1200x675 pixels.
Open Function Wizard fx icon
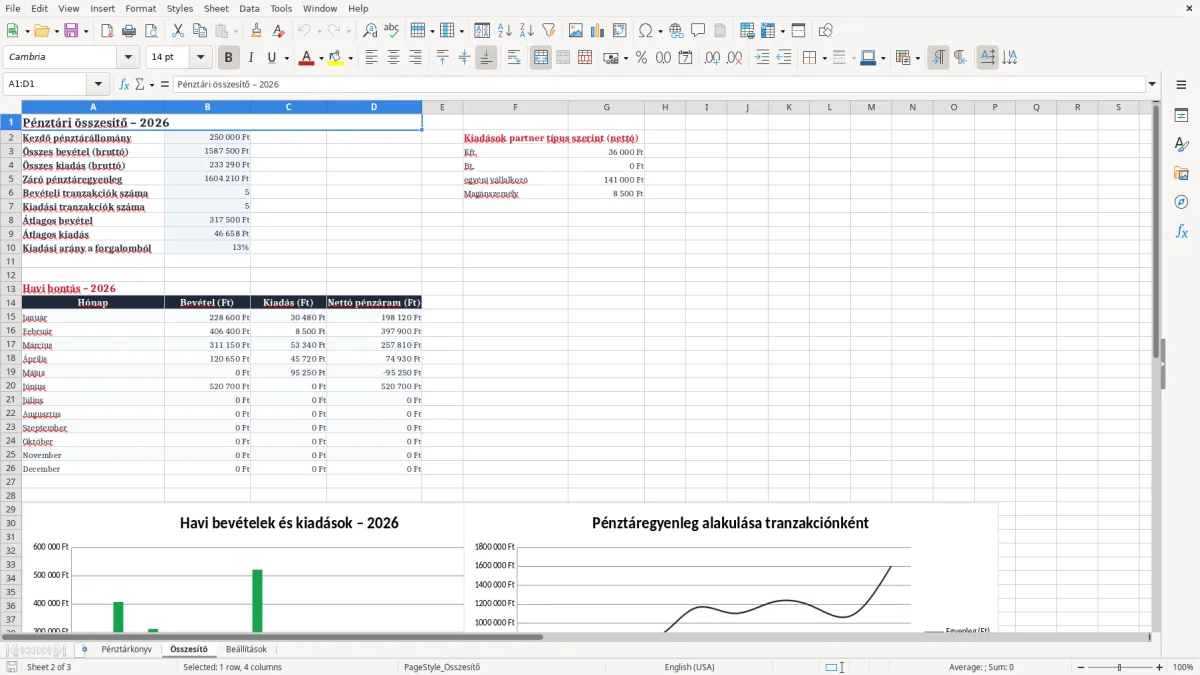(125, 85)
